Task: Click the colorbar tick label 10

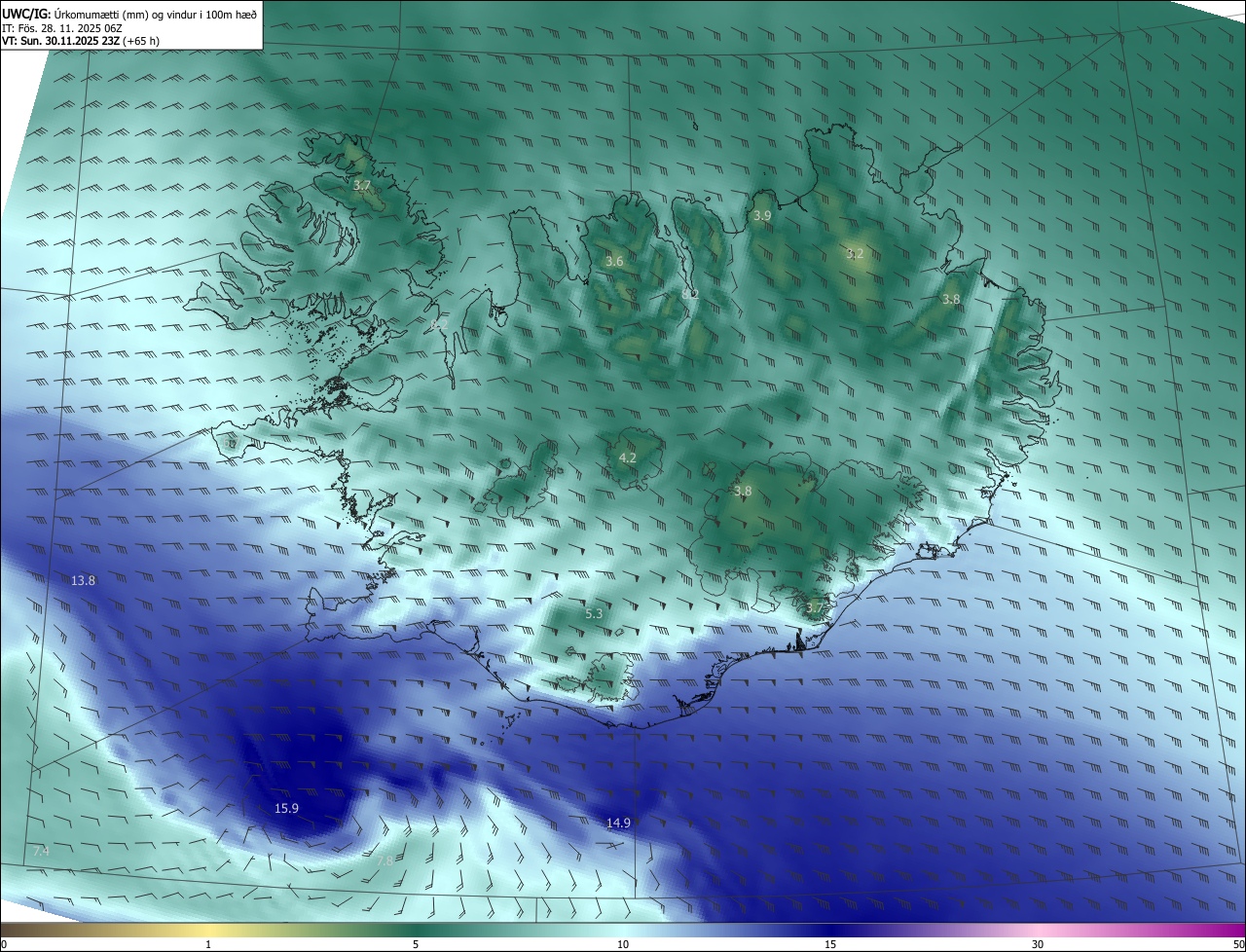Action: click(x=623, y=944)
